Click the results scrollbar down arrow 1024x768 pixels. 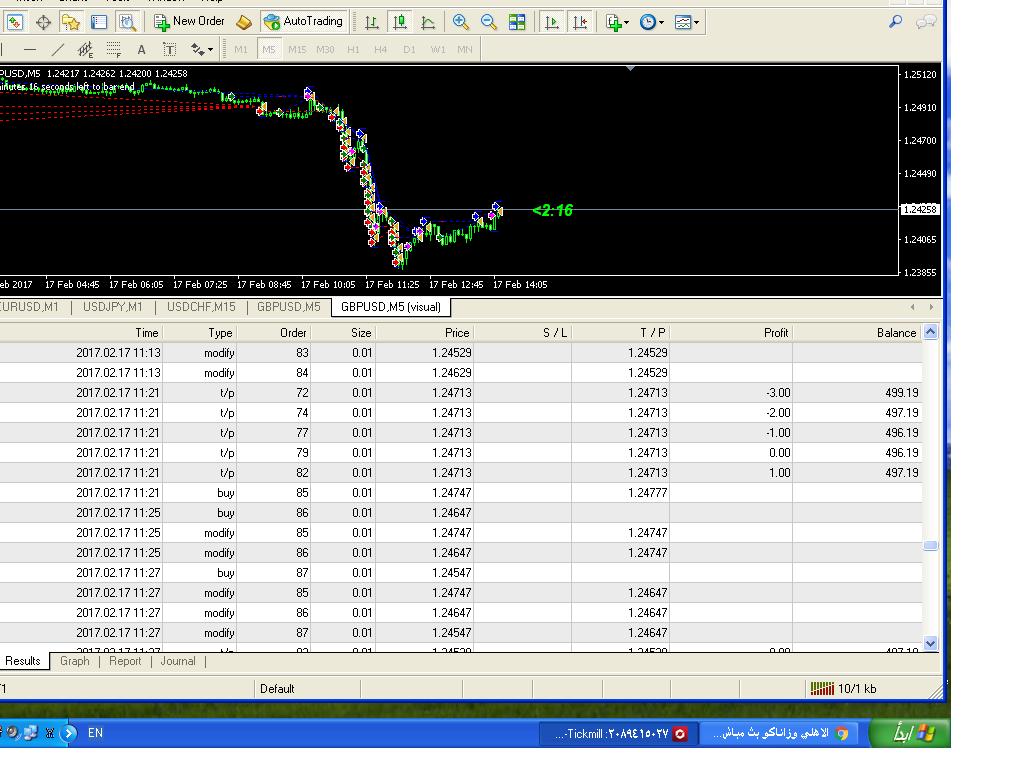pyautogui.click(x=931, y=643)
